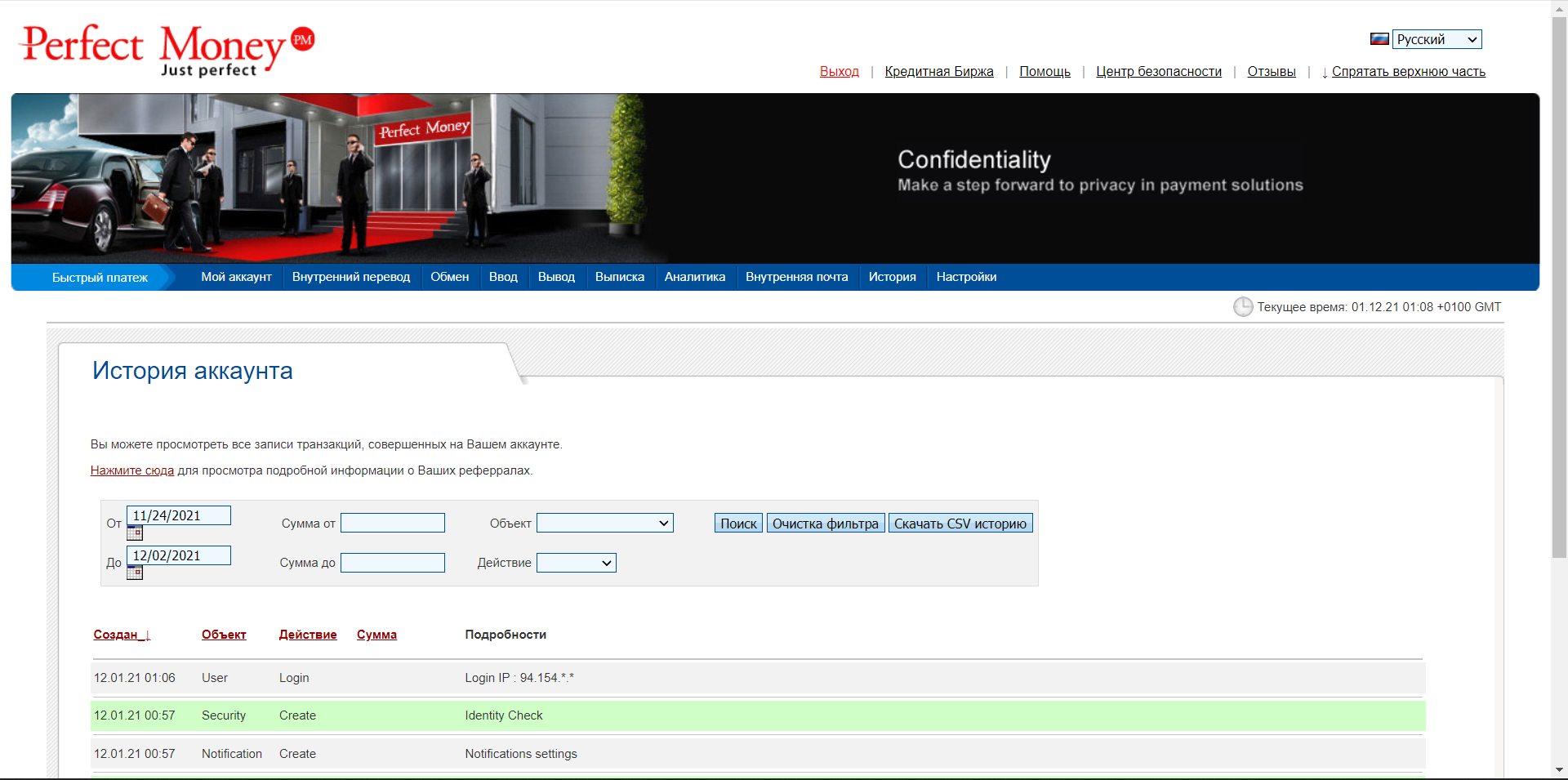1568x780 pixels.
Task: Open the Настройки menu item
Action: coord(966,277)
